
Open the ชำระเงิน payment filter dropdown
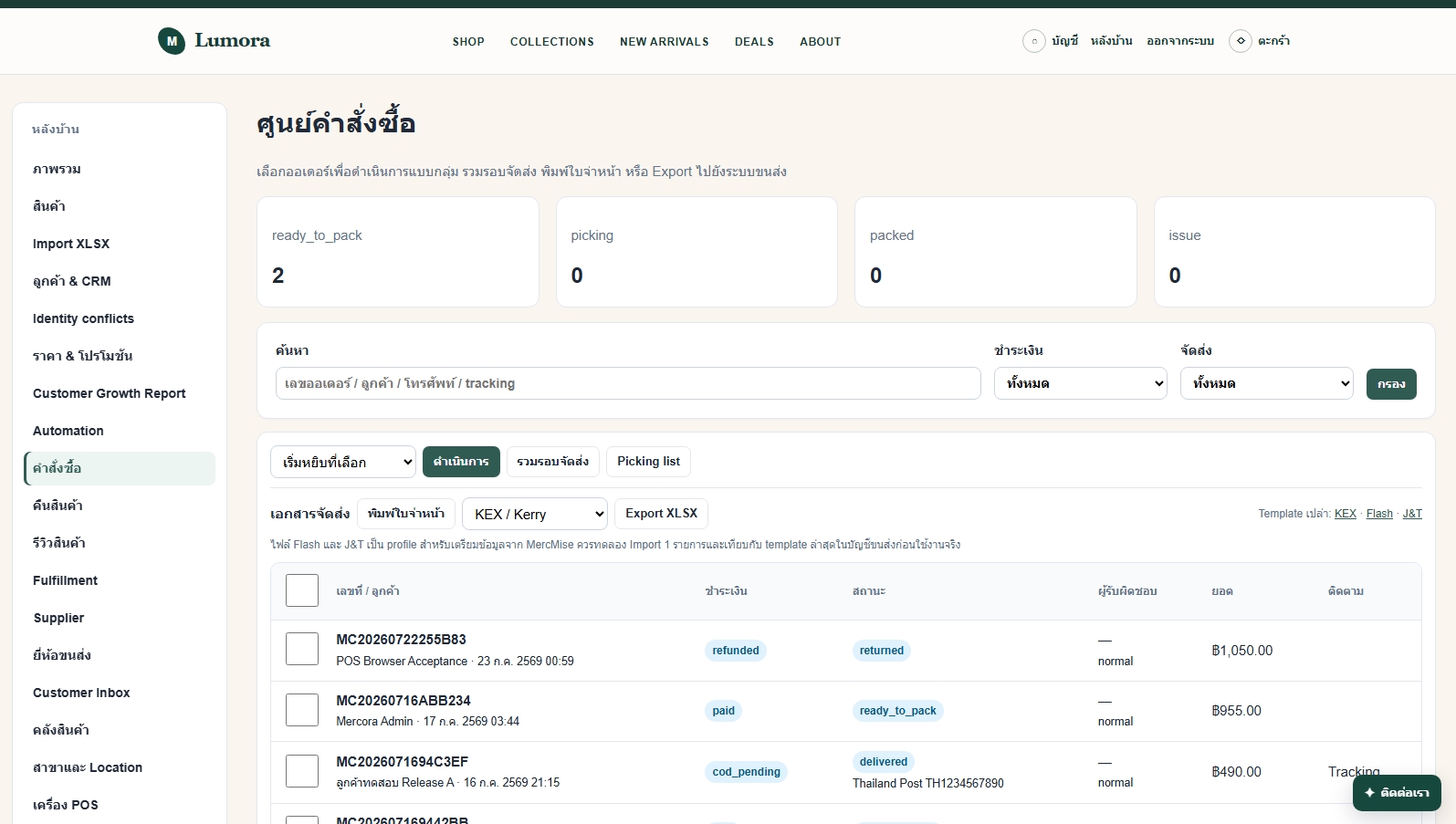click(1081, 383)
